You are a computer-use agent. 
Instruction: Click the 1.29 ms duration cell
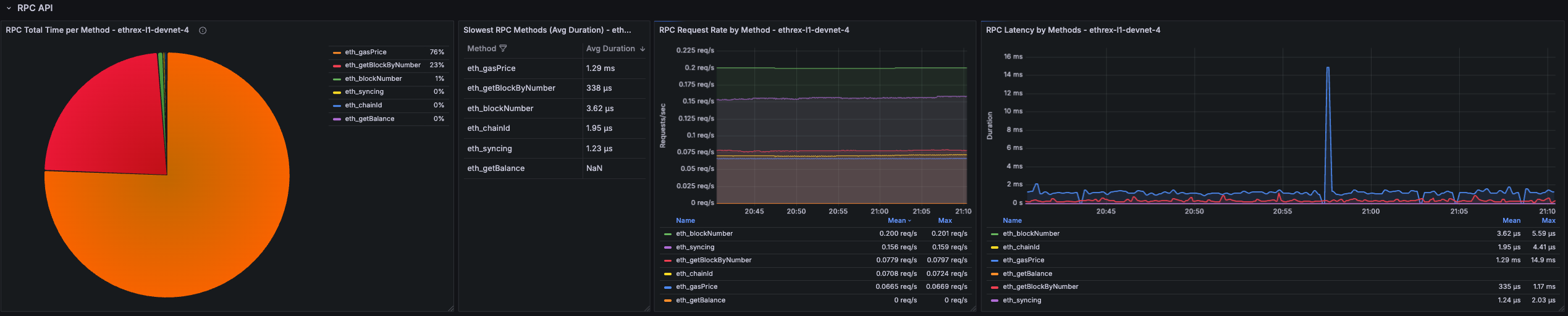(614, 69)
